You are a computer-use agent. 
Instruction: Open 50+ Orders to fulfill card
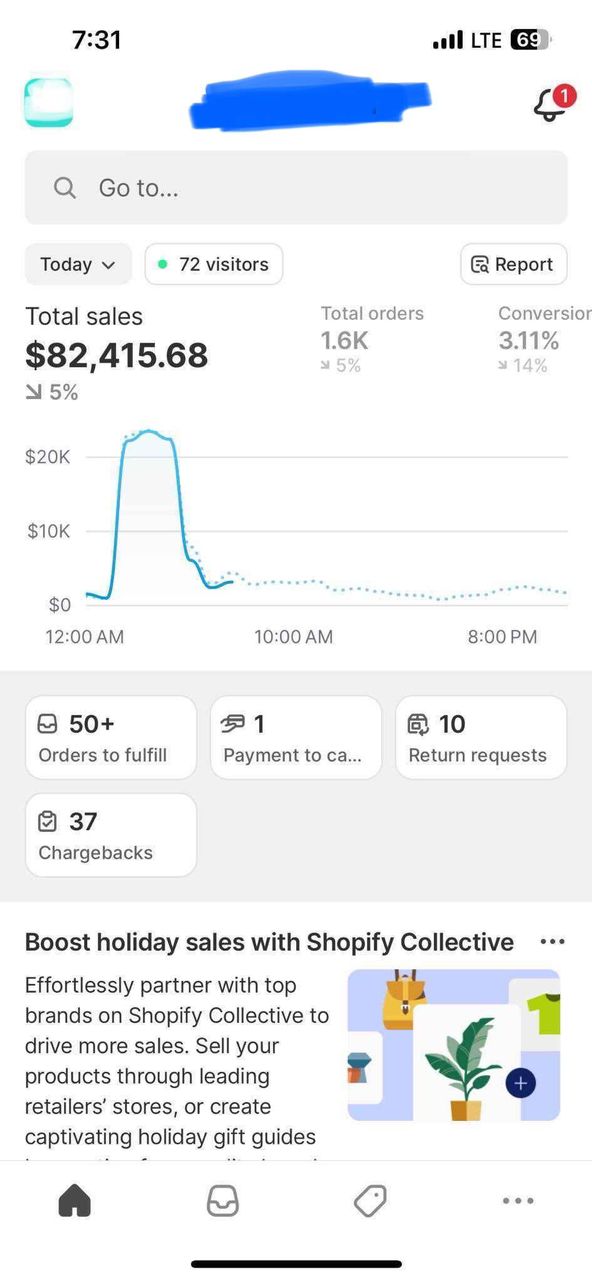[111, 738]
